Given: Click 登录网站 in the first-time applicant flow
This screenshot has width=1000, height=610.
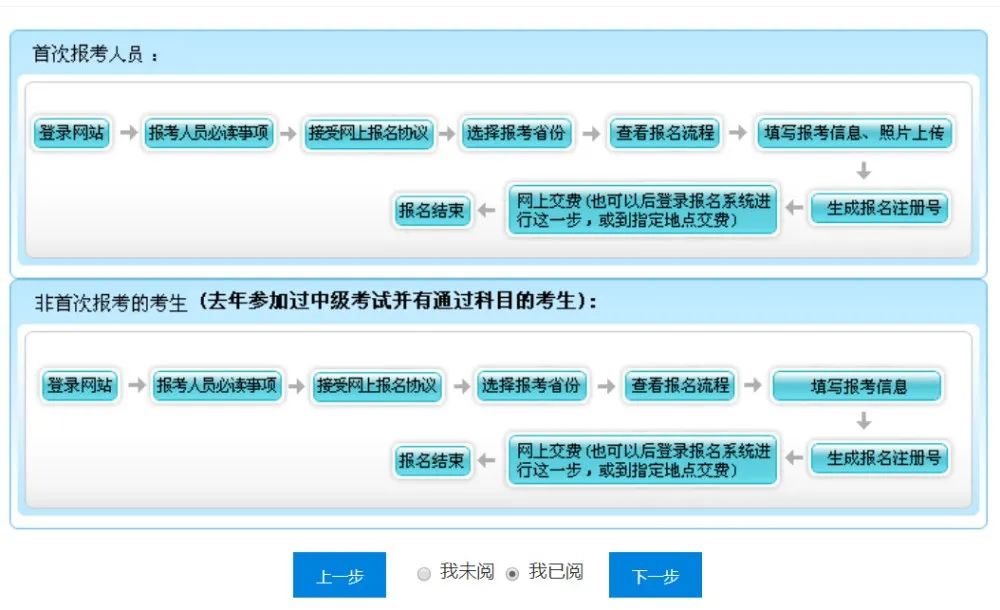Looking at the screenshot, I should click(x=73, y=133).
